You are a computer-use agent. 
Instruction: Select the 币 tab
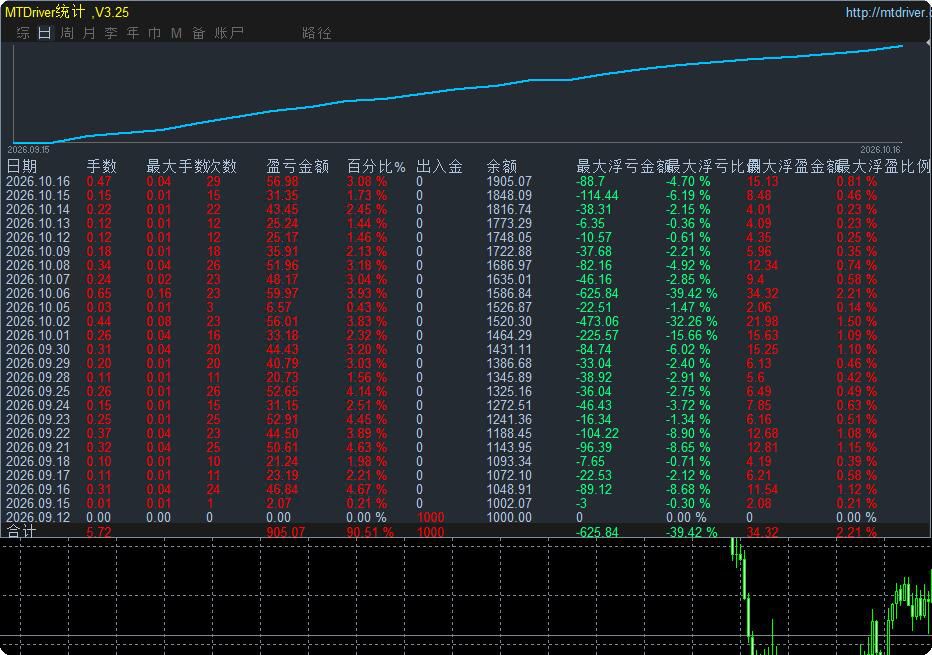155,33
